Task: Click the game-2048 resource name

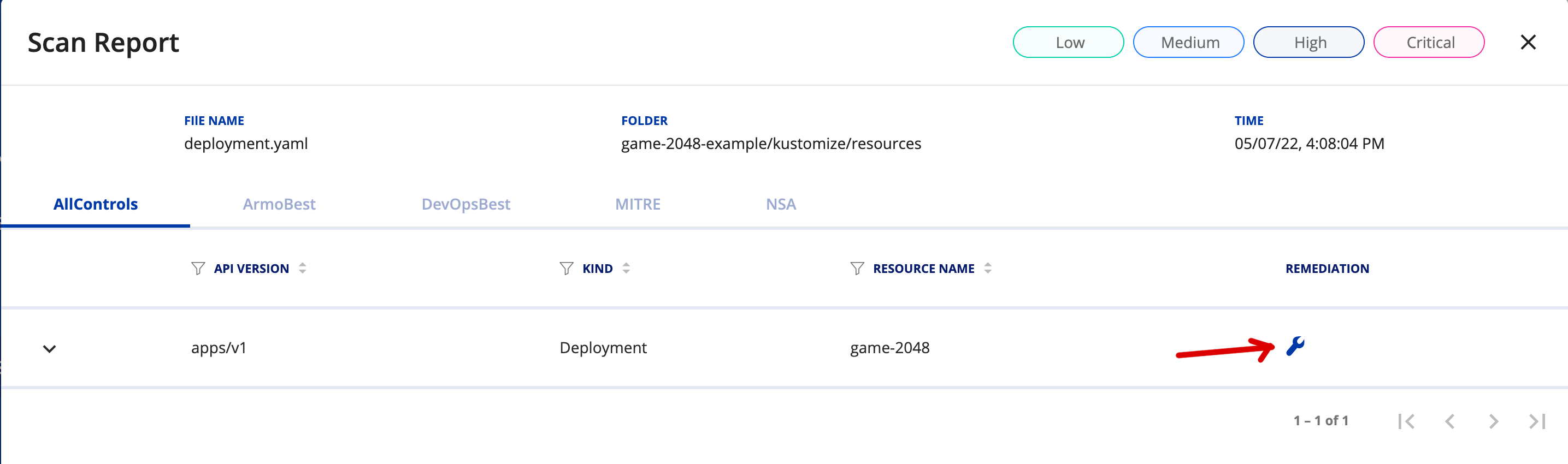Action: (889, 348)
